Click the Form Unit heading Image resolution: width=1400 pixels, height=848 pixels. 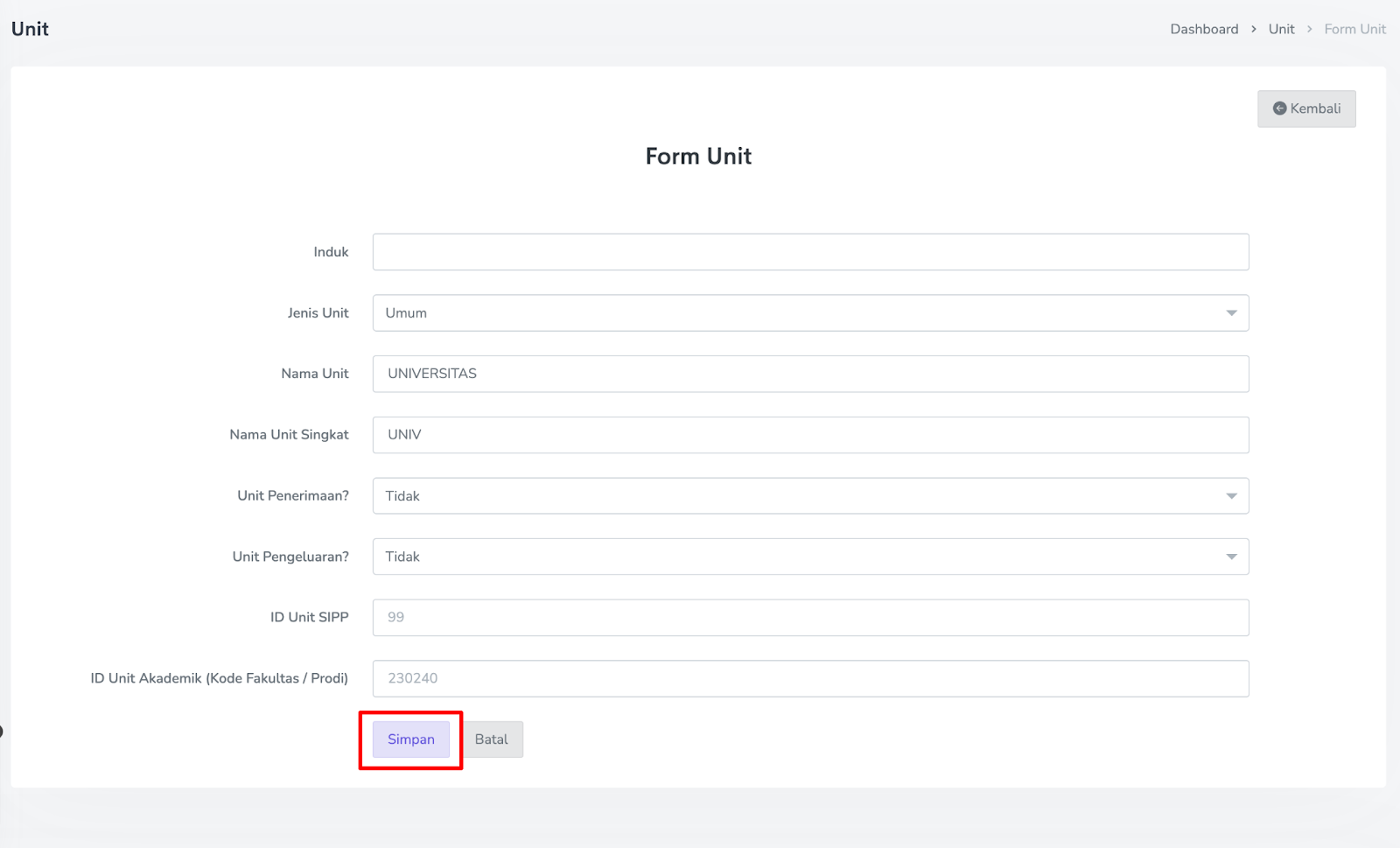[x=698, y=156]
